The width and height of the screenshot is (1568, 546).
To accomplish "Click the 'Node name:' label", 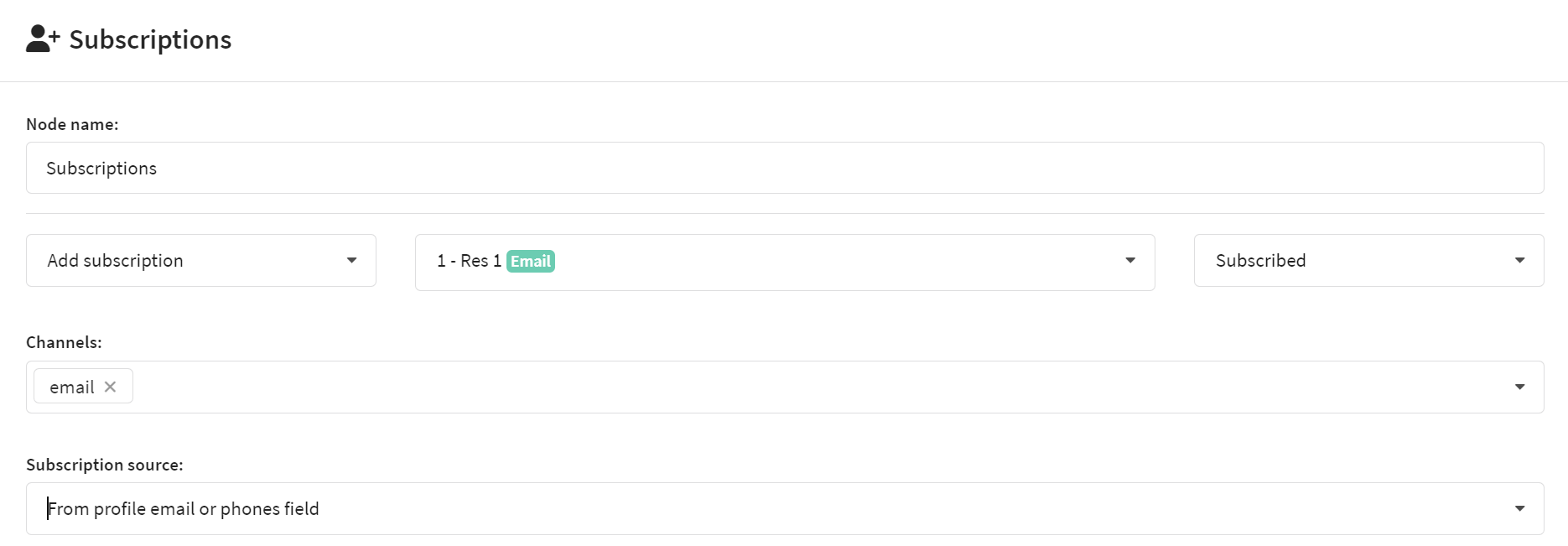I will click(72, 124).
